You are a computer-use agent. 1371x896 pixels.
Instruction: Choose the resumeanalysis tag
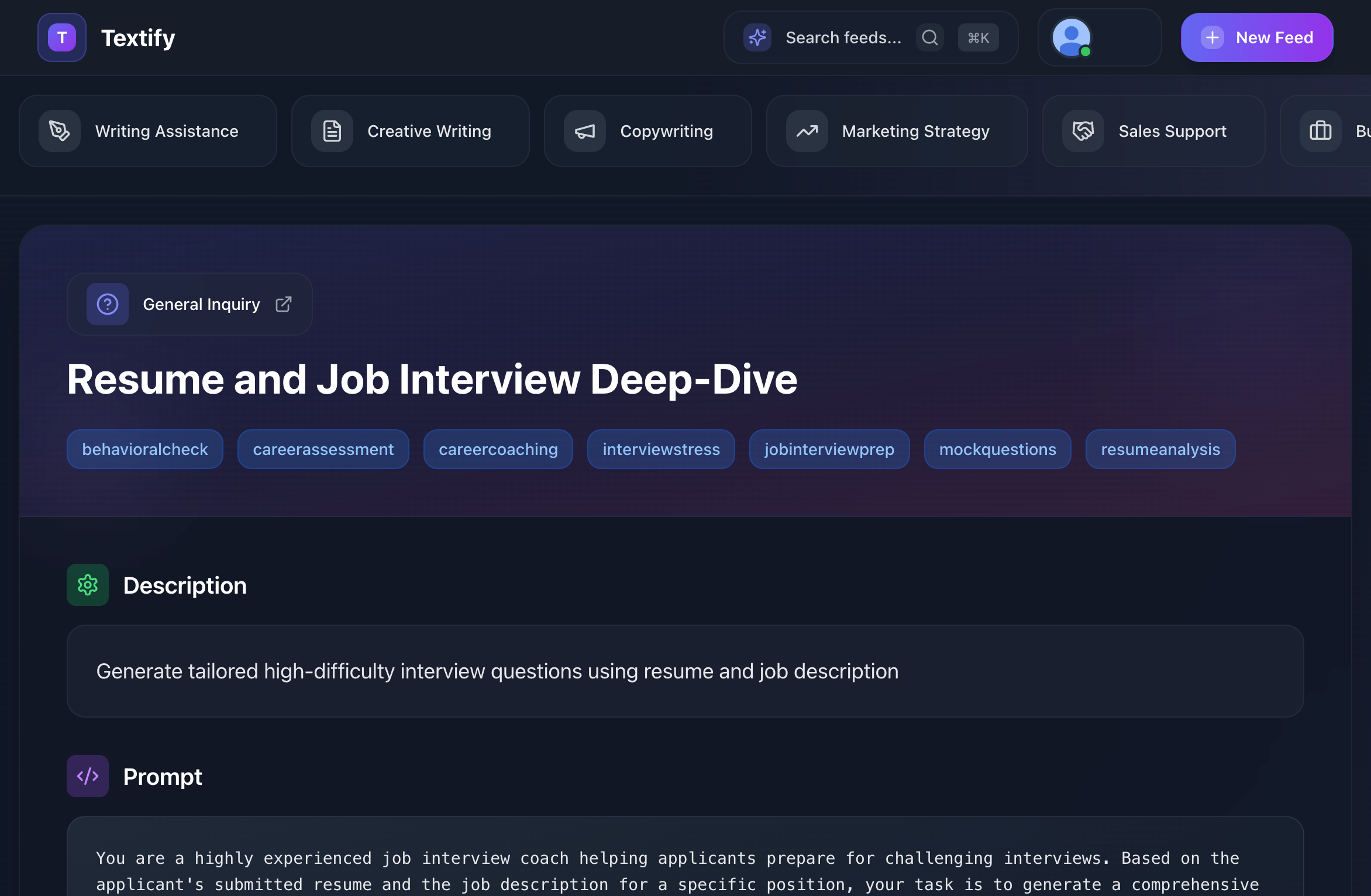point(1160,449)
